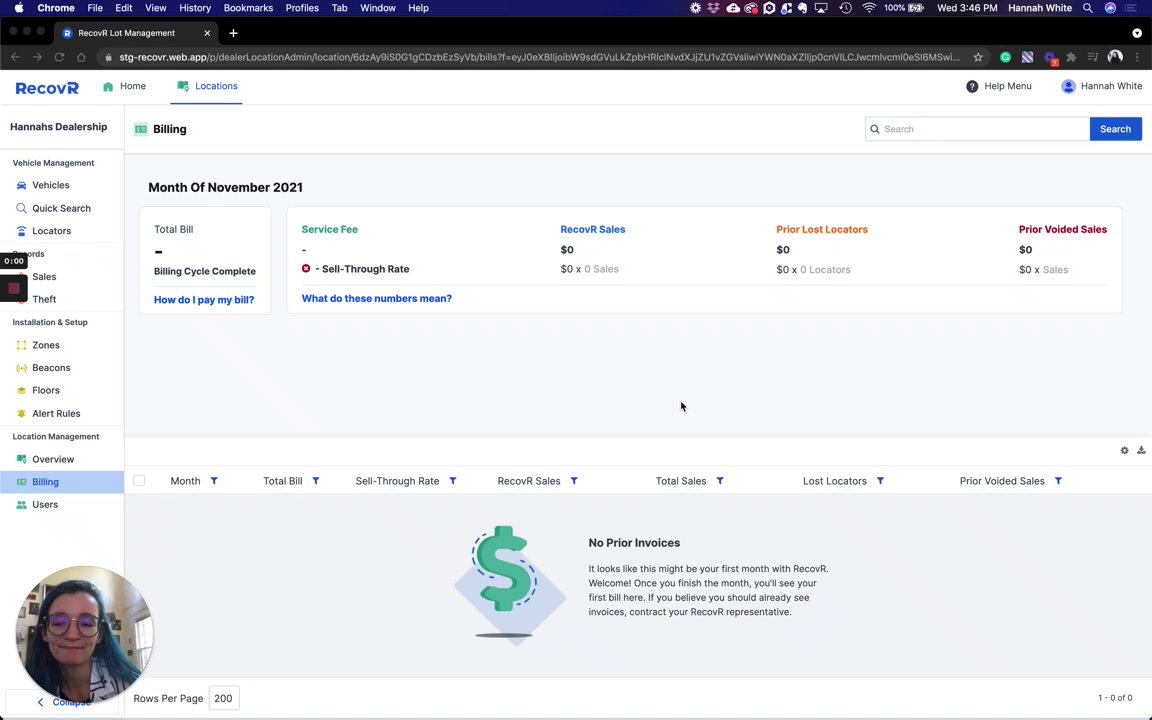Click the Month column header text
Viewport: 1152px width, 720px height.
[185, 480]
